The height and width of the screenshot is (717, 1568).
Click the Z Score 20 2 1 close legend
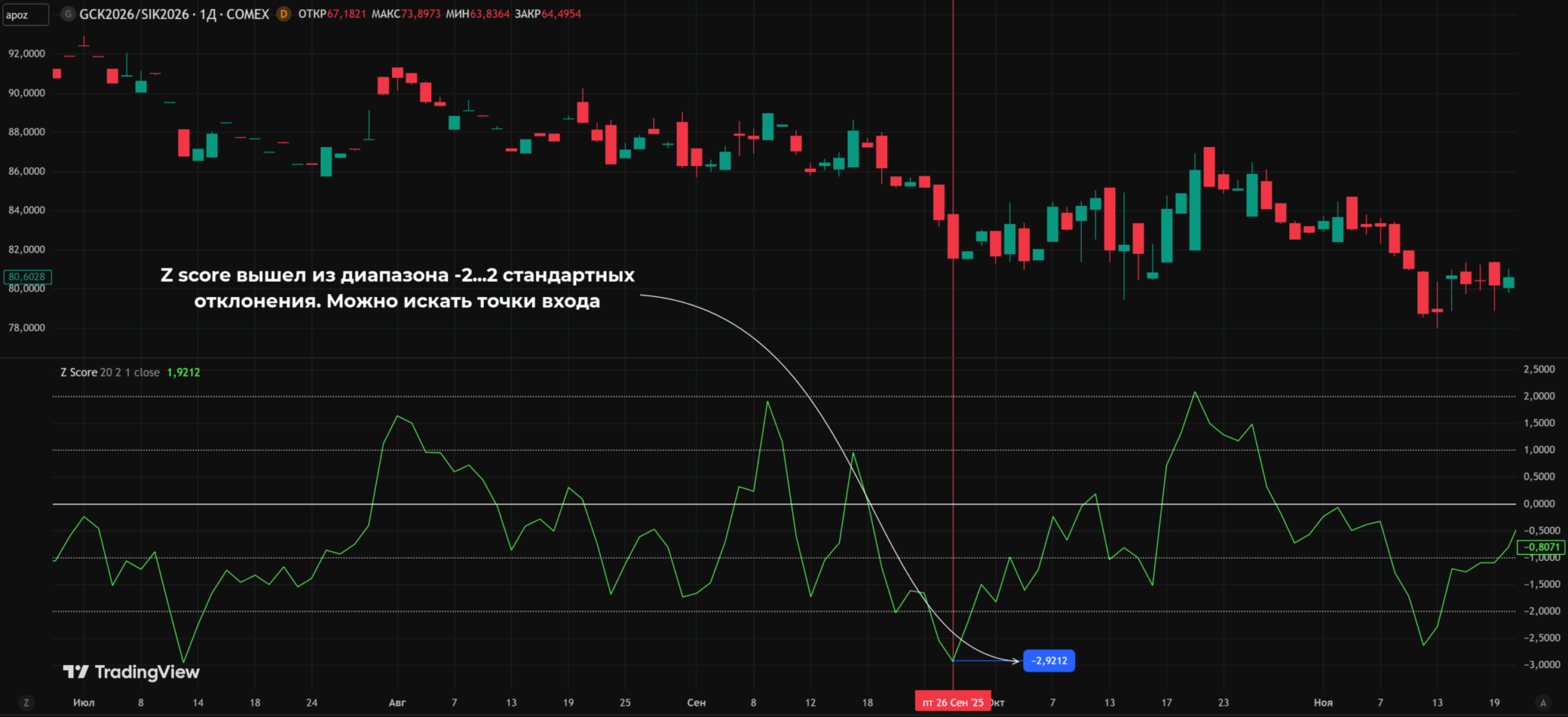(110, 372)
